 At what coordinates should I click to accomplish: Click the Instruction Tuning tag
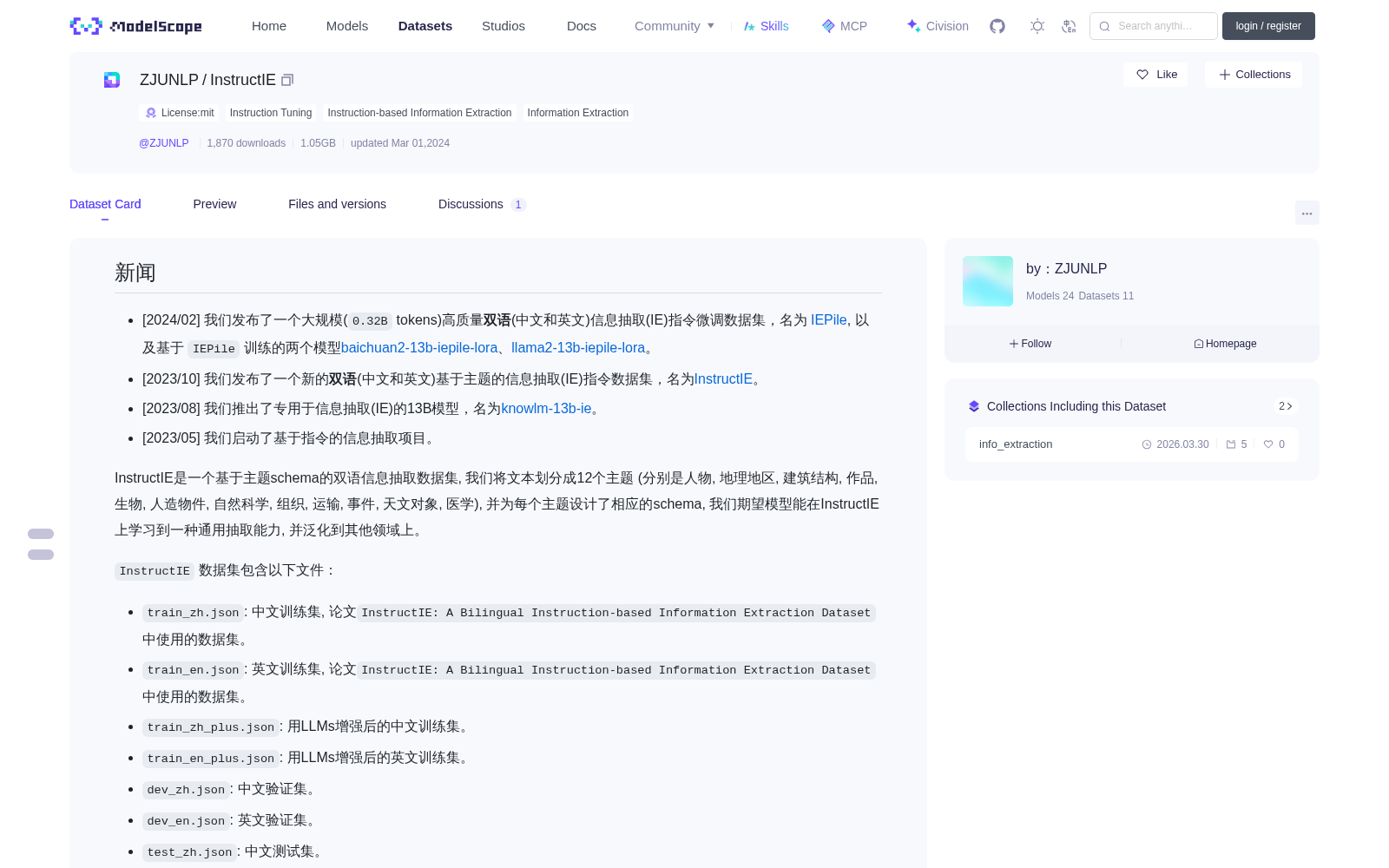[271, 113]
